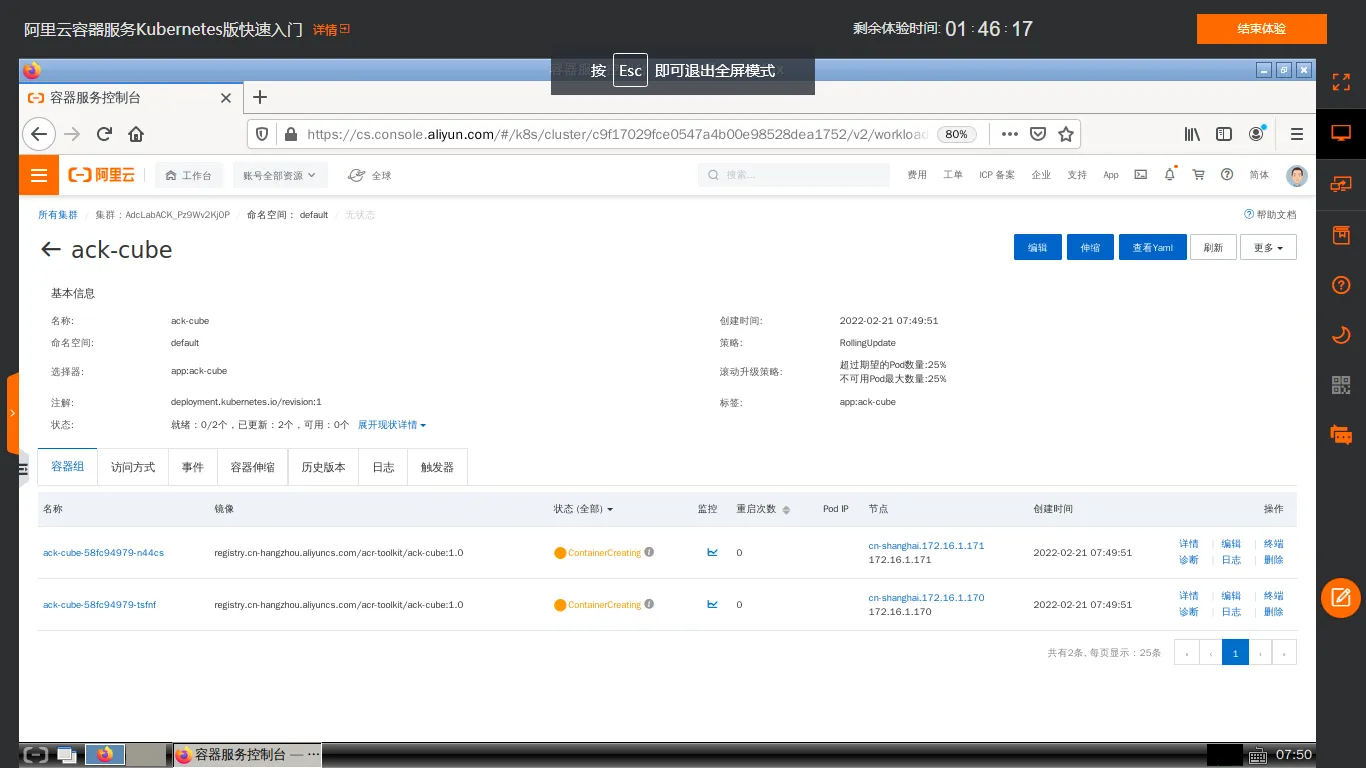Open node link cn-shanghai.172.16.1.170

(x=926, y=597)
